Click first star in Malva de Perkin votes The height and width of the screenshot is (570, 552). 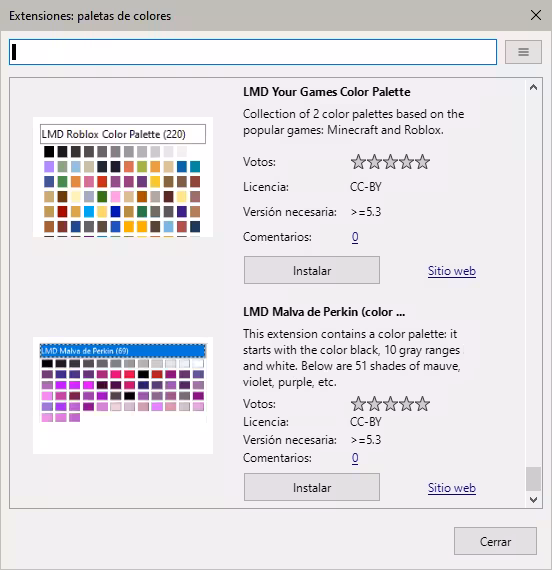coord(358,404)
